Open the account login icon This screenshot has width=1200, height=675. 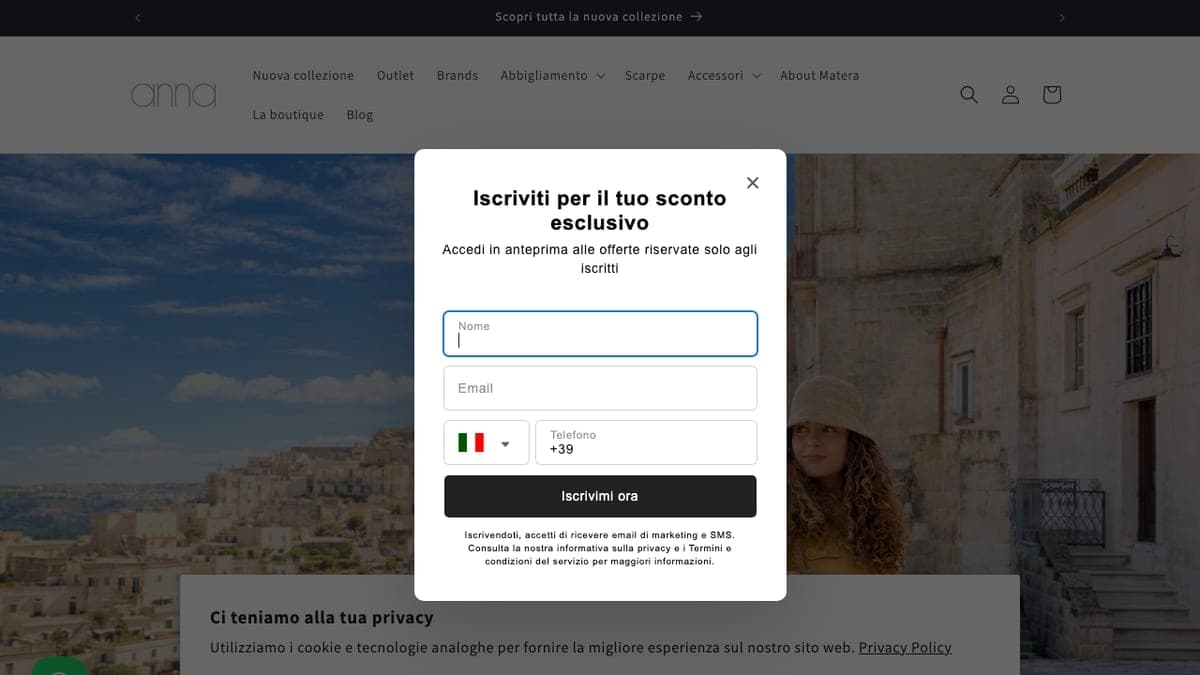pyautogui.click(x=1010, y=94)
